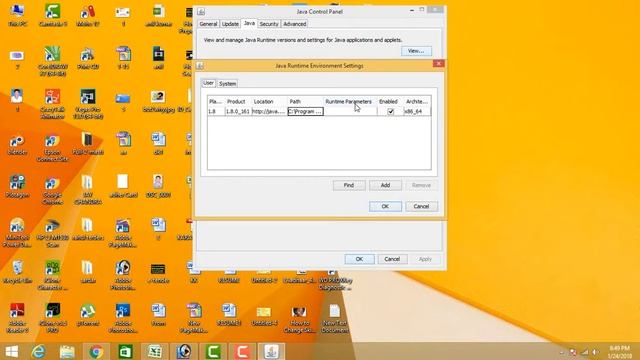Viewport: 640px width, 360px height.
Task: Click Apply in the Java Control Panel
Action: point(425,259)
